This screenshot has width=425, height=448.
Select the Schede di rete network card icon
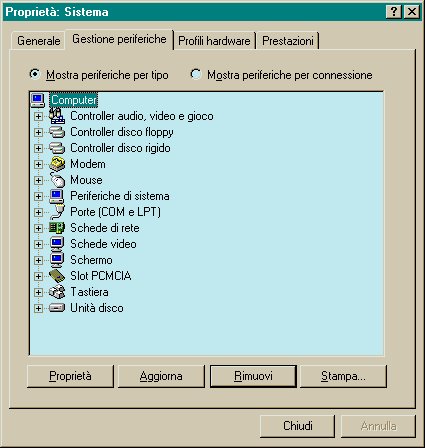click(57, 228)
